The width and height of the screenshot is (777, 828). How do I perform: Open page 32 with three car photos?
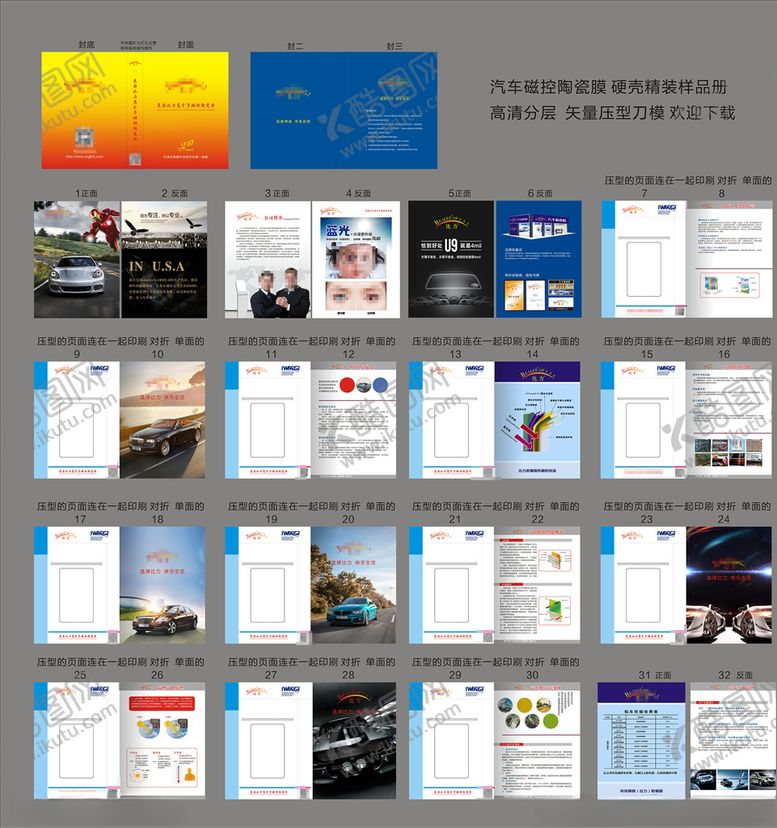pos(731,740)
